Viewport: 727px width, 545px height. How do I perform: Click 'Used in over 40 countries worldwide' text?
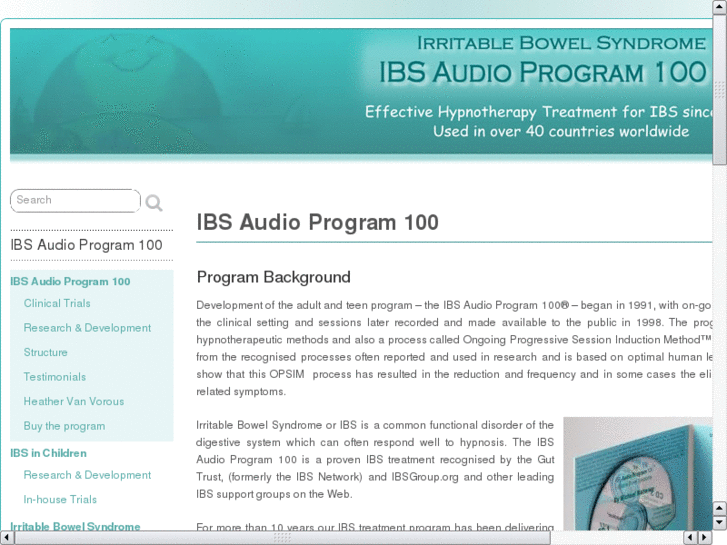[561, 131]
